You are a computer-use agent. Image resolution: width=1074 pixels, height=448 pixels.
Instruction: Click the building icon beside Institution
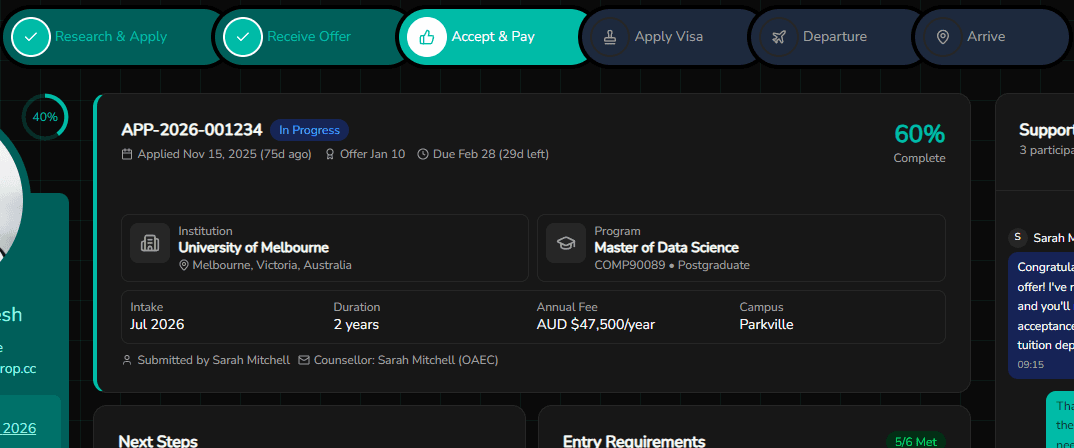coord(149,243)
